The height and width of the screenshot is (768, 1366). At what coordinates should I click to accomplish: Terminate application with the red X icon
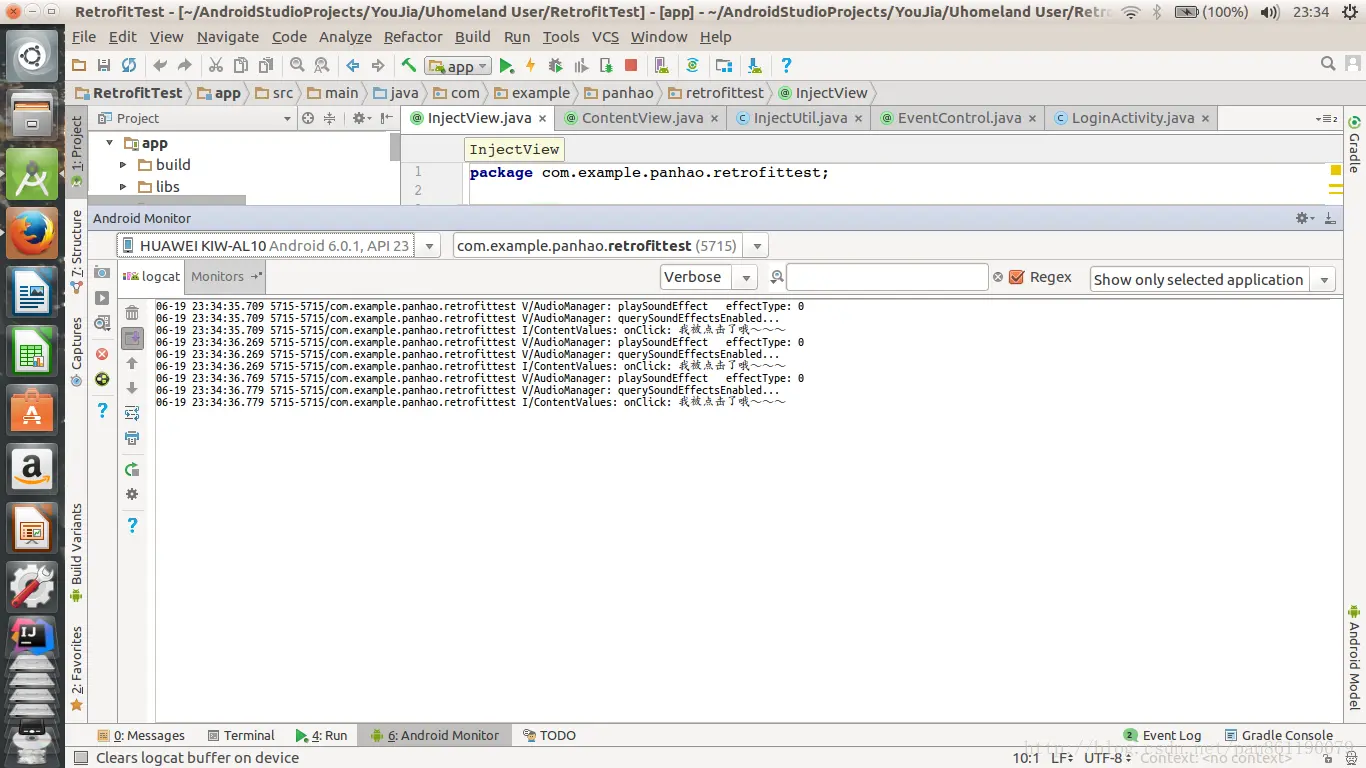(x=102, y=354)
